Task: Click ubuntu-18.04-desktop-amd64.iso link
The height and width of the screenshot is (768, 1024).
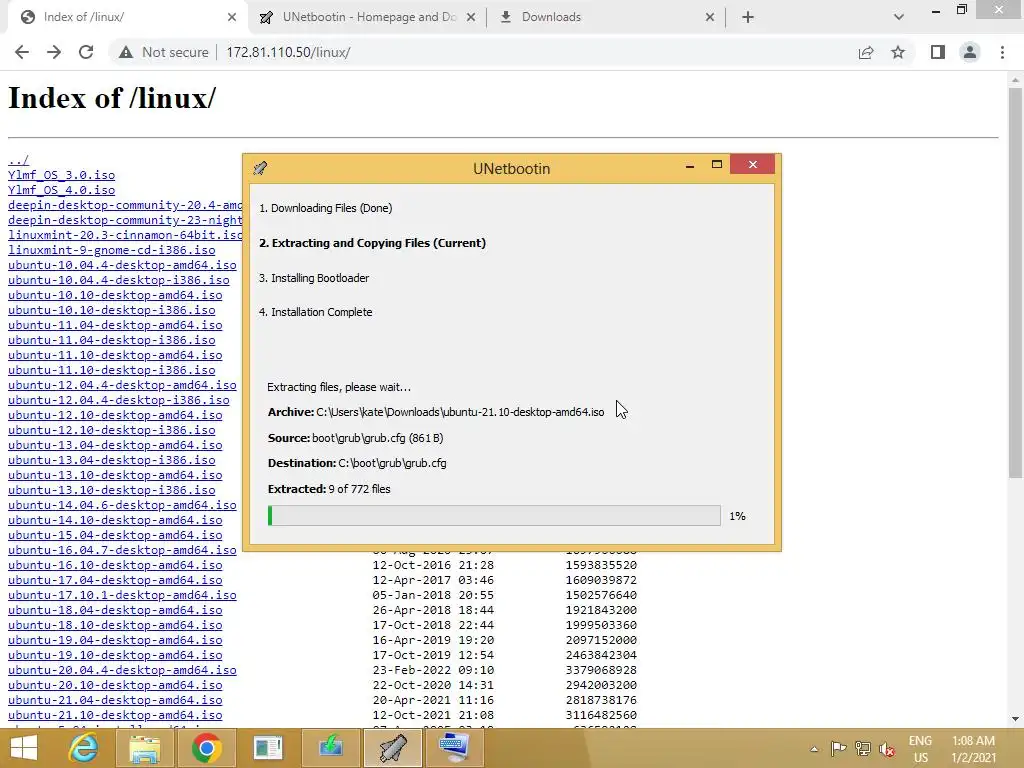Action: (x=115, y=611)
